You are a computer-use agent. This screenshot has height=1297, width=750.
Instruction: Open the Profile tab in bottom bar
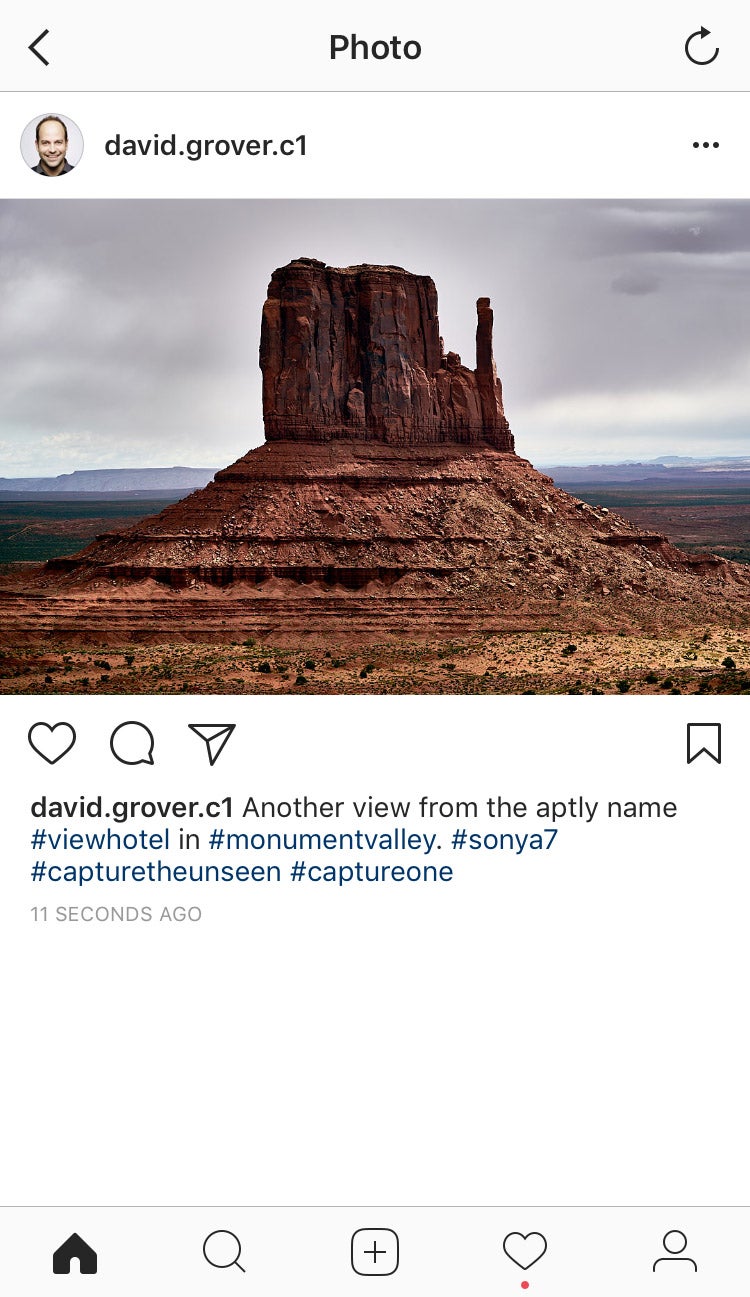675,1252
